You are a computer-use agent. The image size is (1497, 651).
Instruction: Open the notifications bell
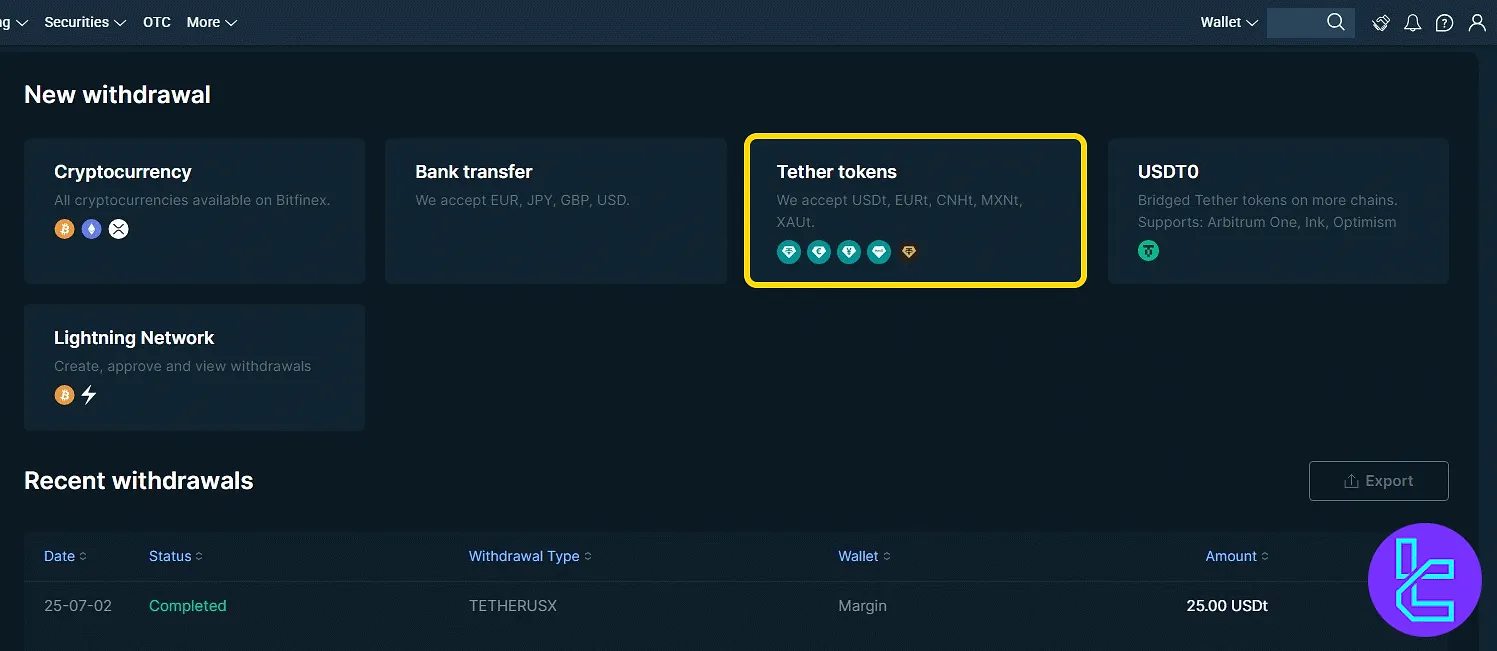pyautogui.click(x=1412, y=22)
